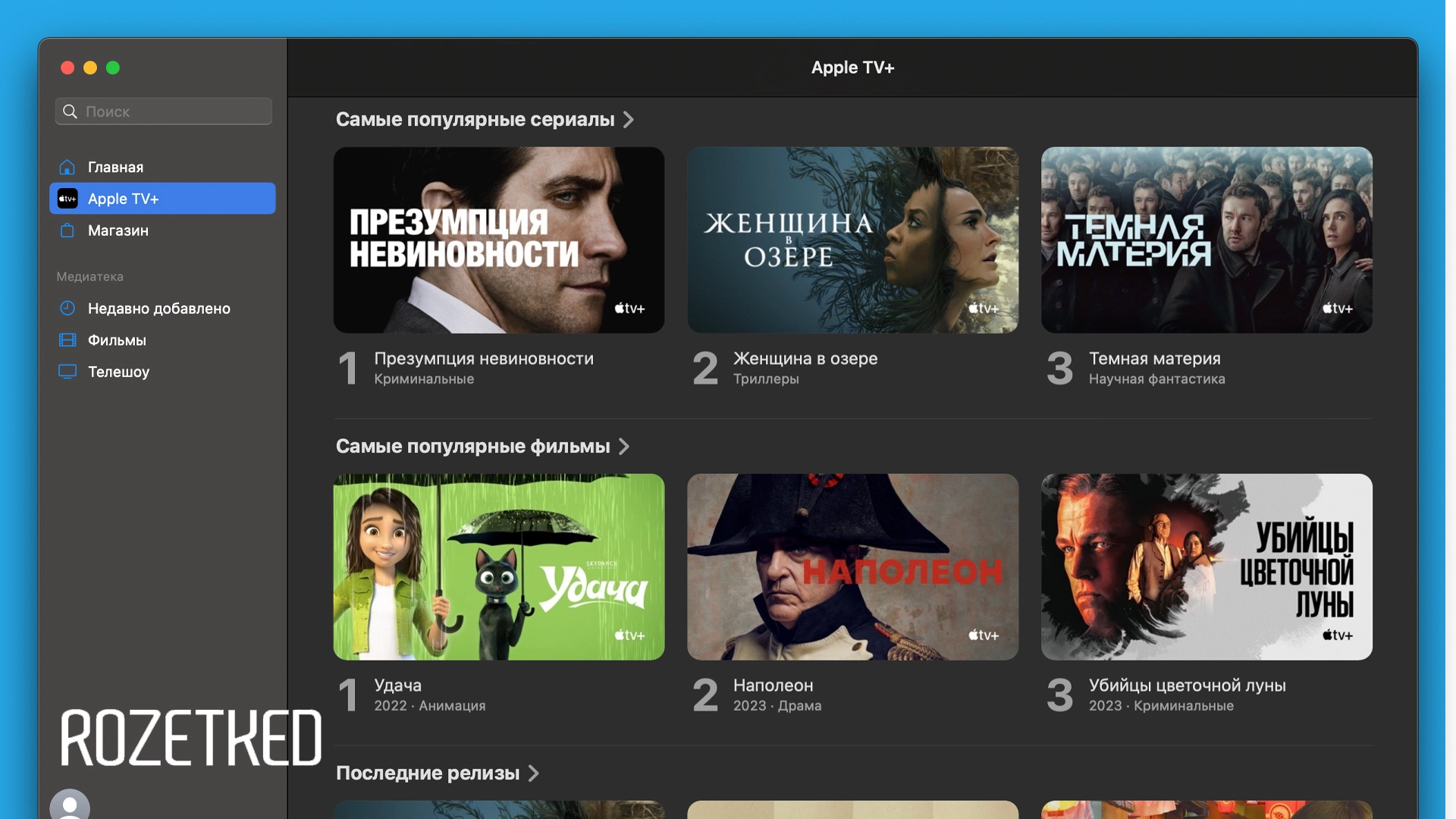
Task: Click the Главная home icon
Action: 67,167
